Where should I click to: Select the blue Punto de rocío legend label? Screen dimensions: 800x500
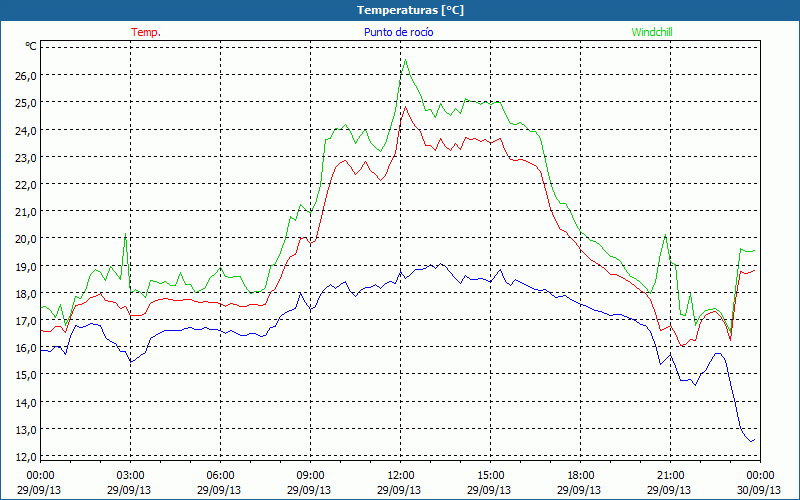[398, 32]
